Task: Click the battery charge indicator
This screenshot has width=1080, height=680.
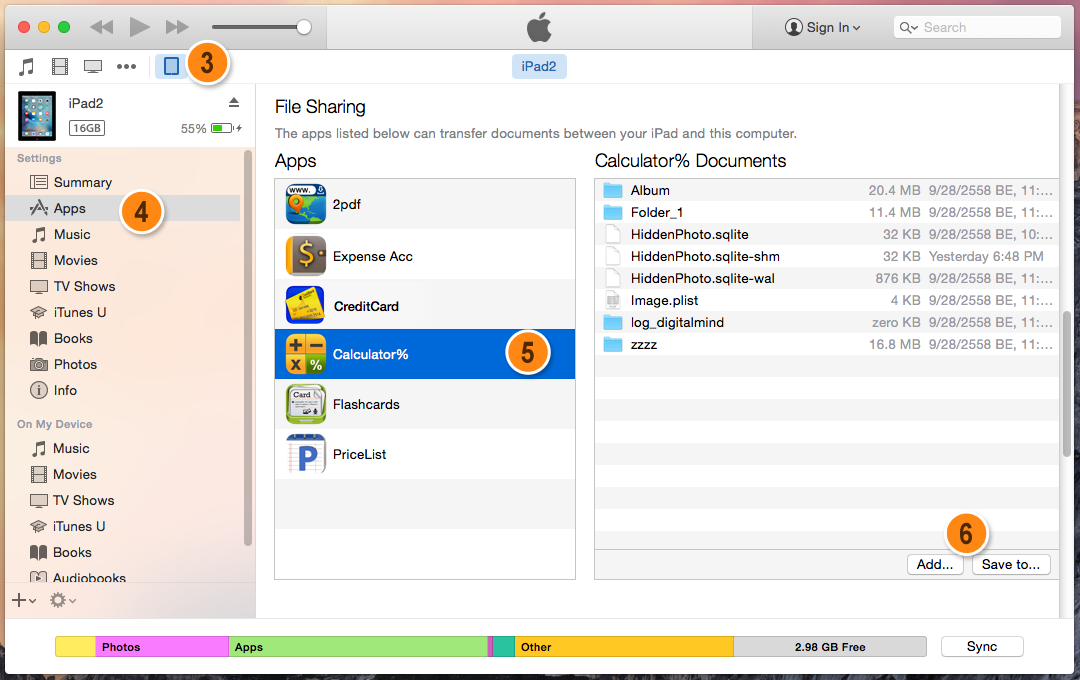Action: pos(226,128)
